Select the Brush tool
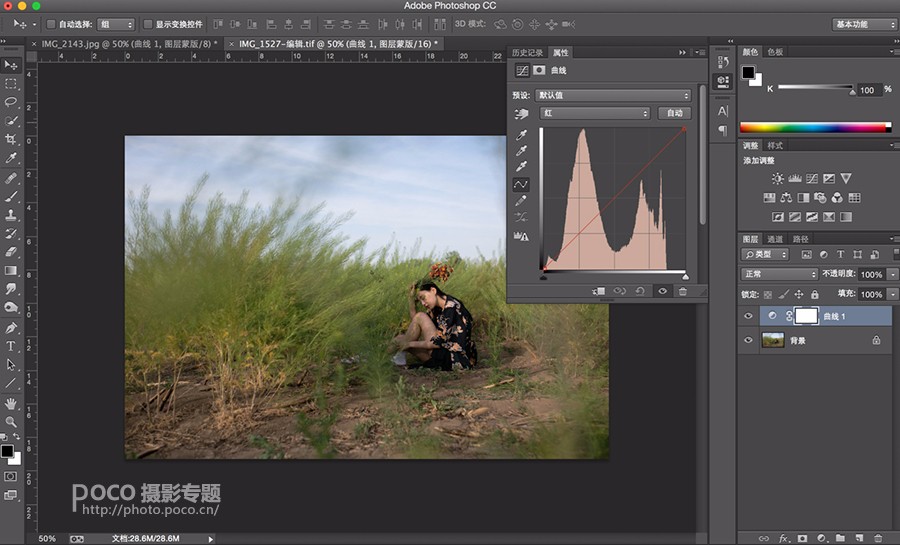The image size is (900, 545). 11,197
